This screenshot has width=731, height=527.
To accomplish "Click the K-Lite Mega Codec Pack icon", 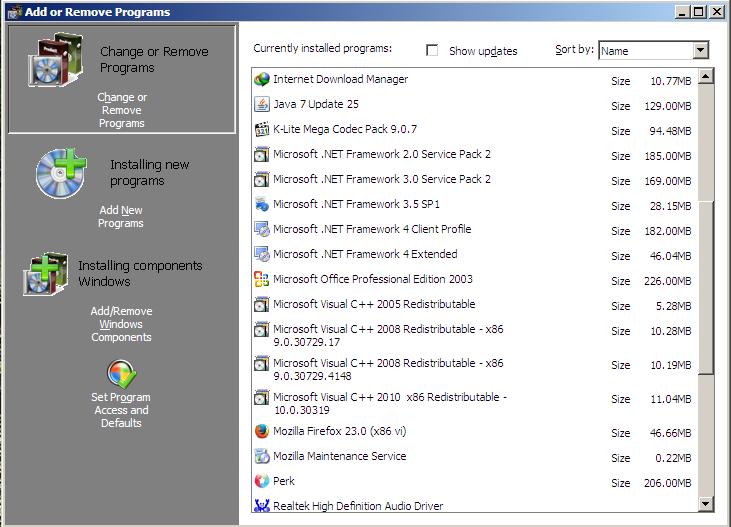I will (262, 129).
